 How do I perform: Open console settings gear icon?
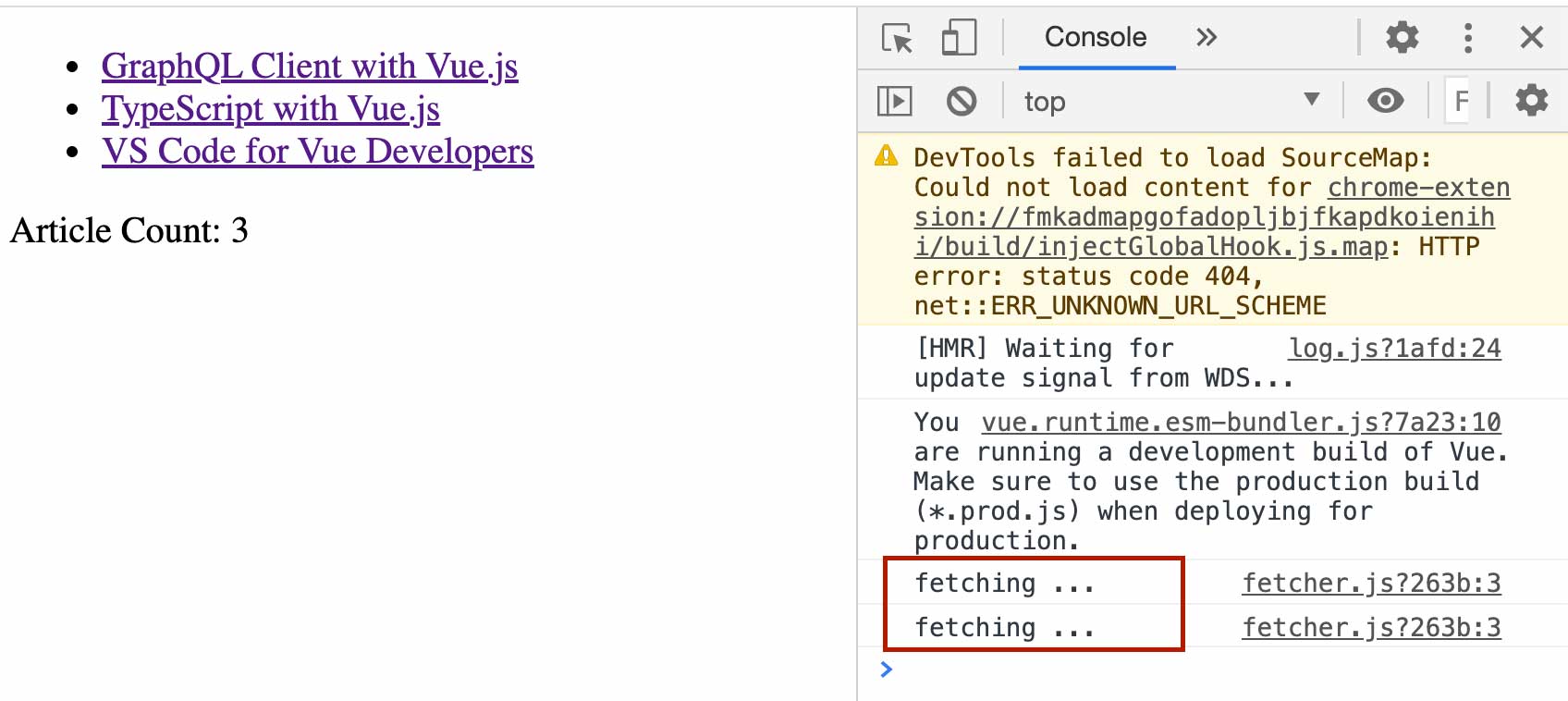click(1531, 101)
